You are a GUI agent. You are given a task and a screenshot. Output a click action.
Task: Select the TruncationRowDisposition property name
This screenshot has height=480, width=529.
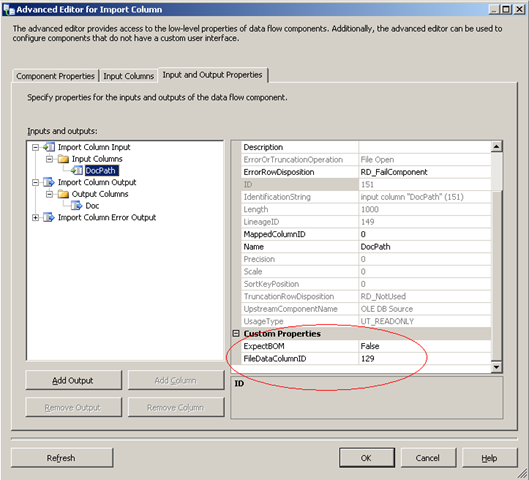coord(289,297)
